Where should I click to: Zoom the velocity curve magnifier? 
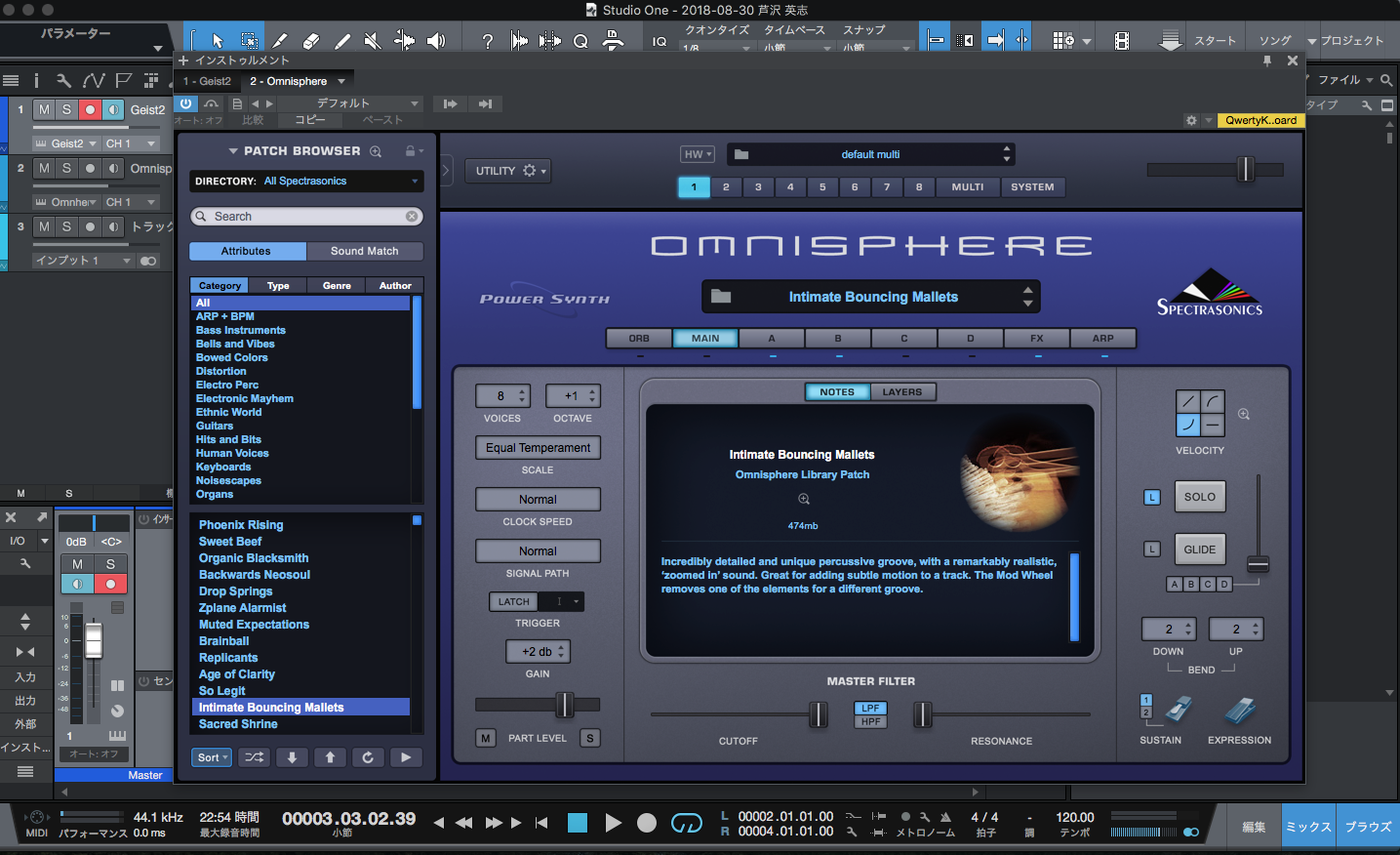tap(1244, 414)
